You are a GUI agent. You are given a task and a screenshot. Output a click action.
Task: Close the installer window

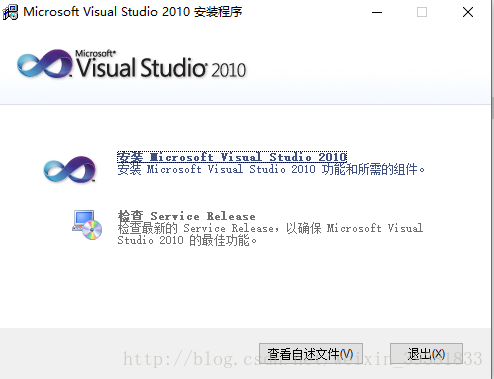468,12
